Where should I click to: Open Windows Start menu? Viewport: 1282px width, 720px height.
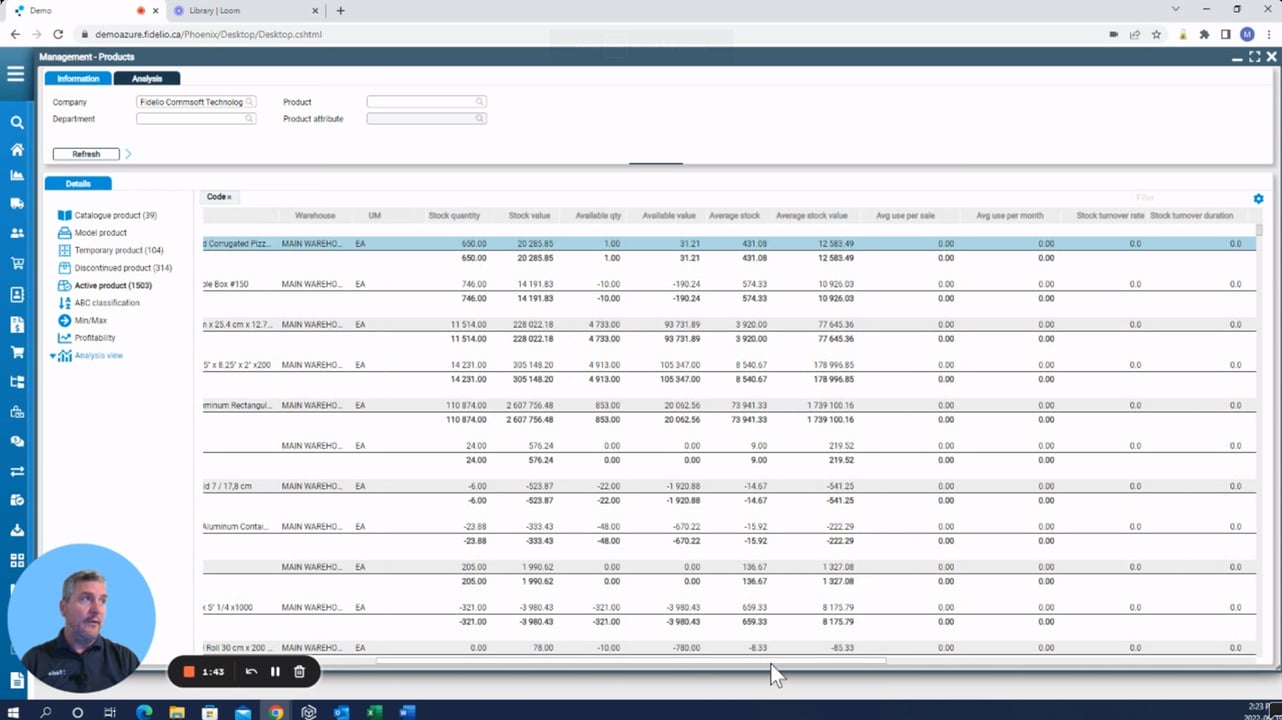tap(13, 712)
